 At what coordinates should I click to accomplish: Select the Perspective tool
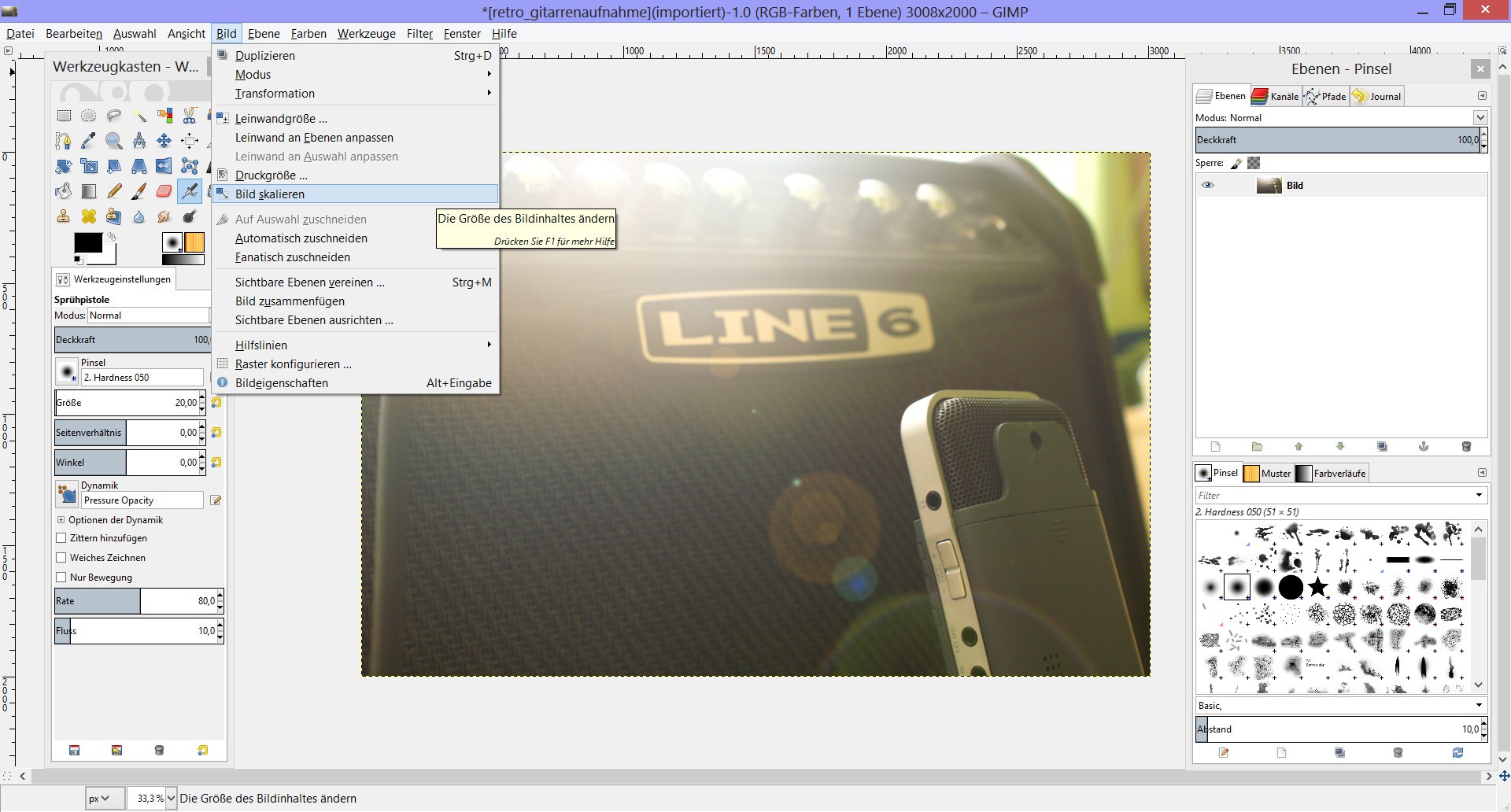139,166
